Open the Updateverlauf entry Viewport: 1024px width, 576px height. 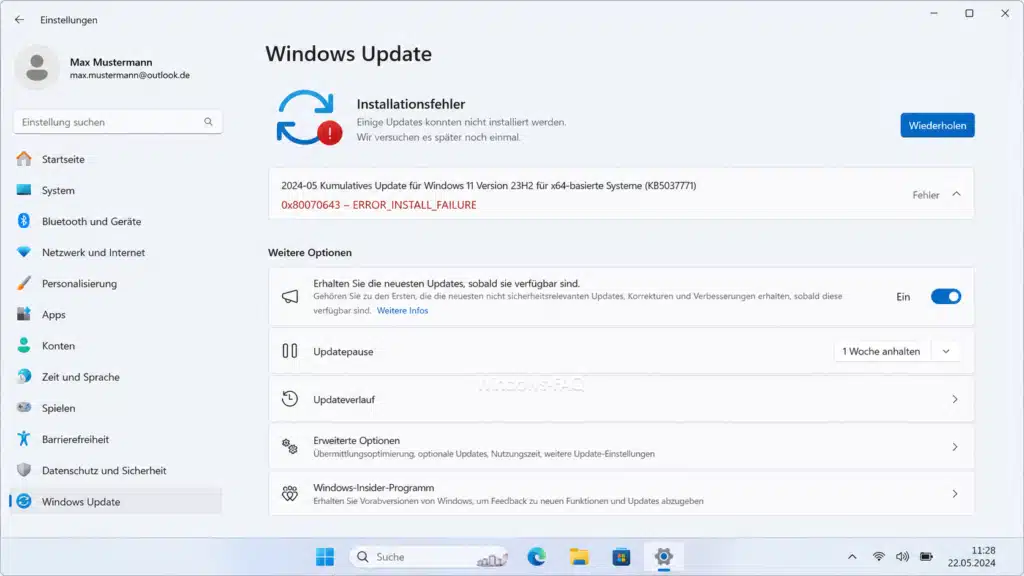pos(621,399)
